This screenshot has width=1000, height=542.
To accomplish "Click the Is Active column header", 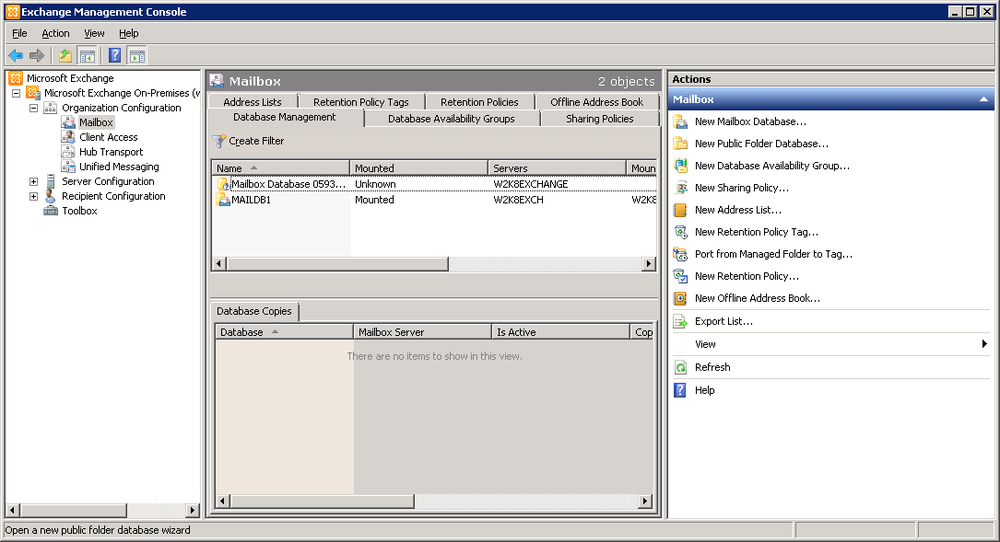I will (x=561, y=332).
